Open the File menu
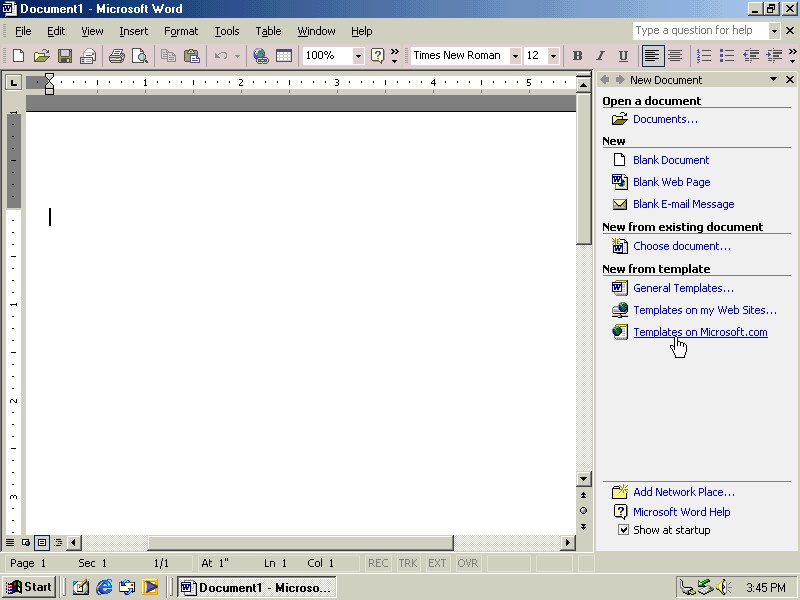Image resolution: width=800 pixels, height=600 pixels. click(23, 31)
